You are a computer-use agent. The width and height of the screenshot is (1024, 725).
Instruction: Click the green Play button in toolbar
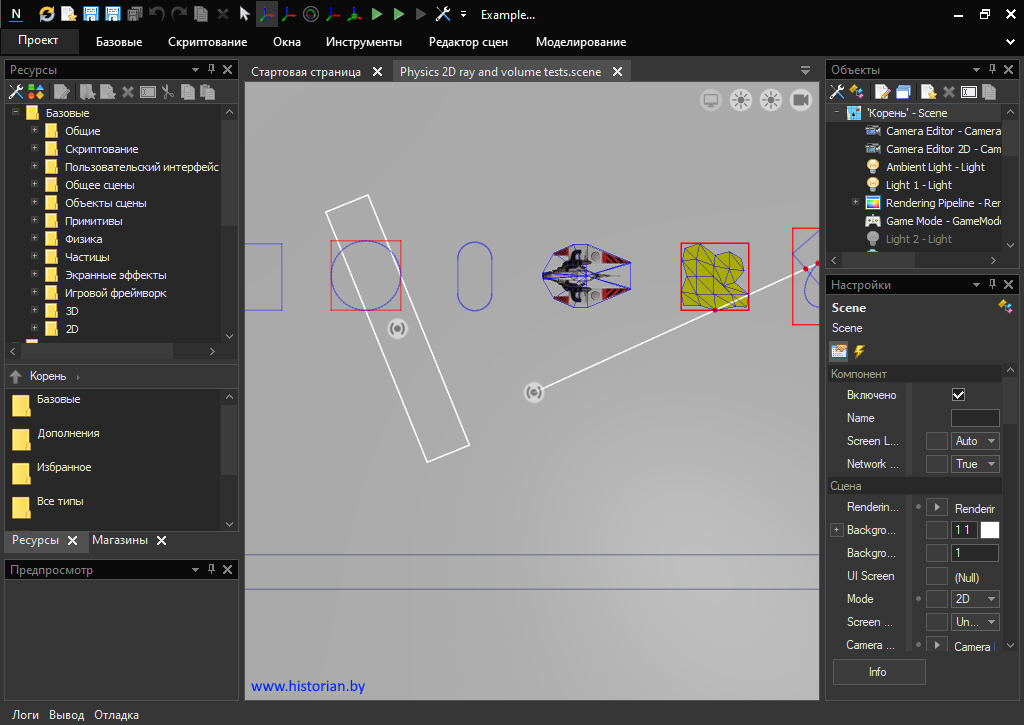(377, 14)
